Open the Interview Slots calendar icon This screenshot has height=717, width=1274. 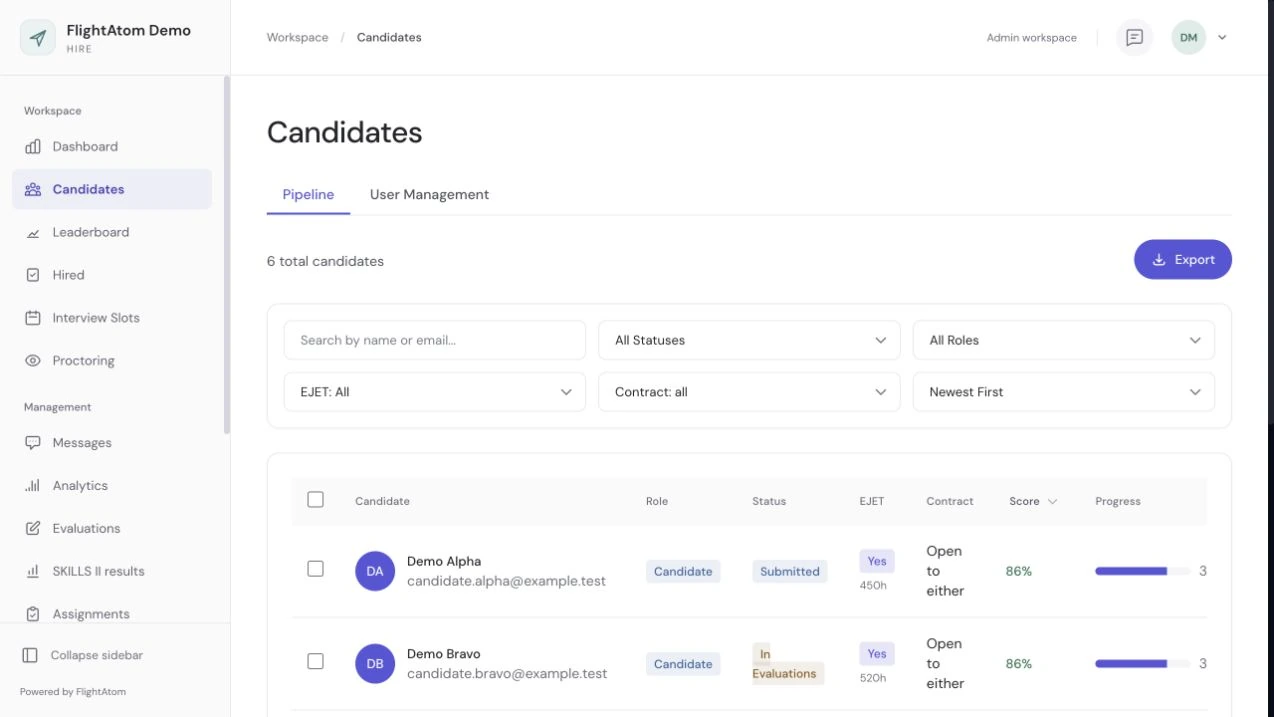[x=33, y=318]
